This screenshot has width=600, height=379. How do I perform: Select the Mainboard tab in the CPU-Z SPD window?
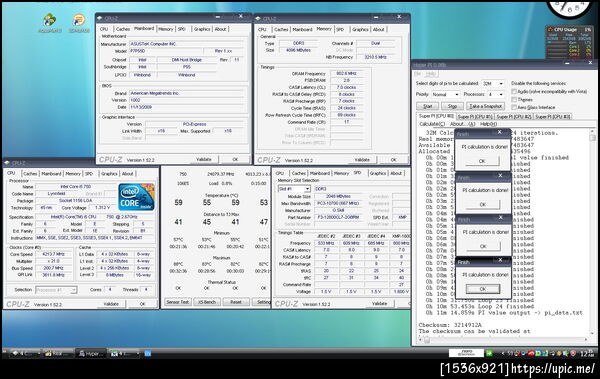click(320, 173)
